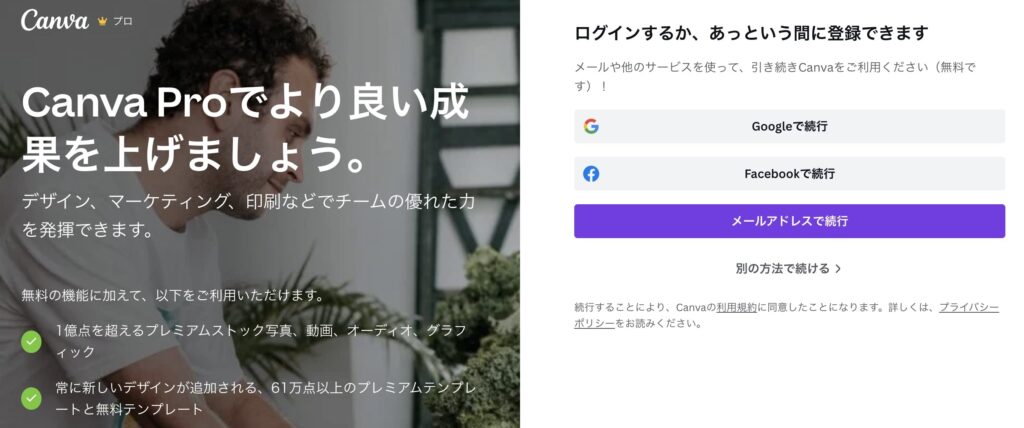Click the プロ label next to crown
This screenshot has width=1024, height=428.
point(123,21)
